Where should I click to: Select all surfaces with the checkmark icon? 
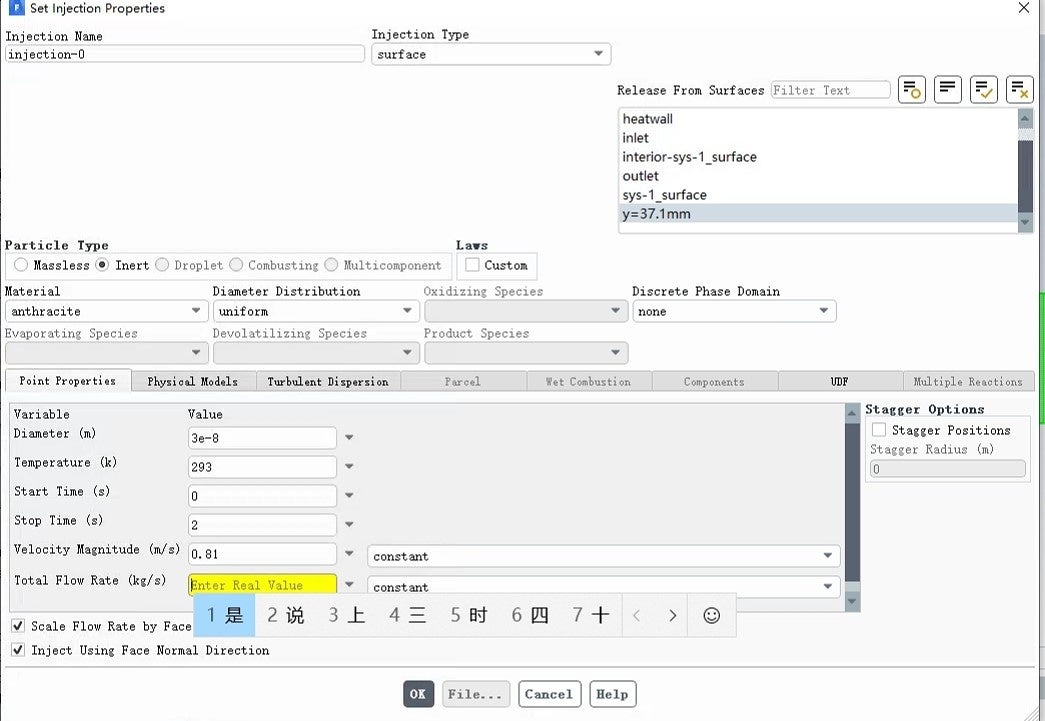coord(984,90)
